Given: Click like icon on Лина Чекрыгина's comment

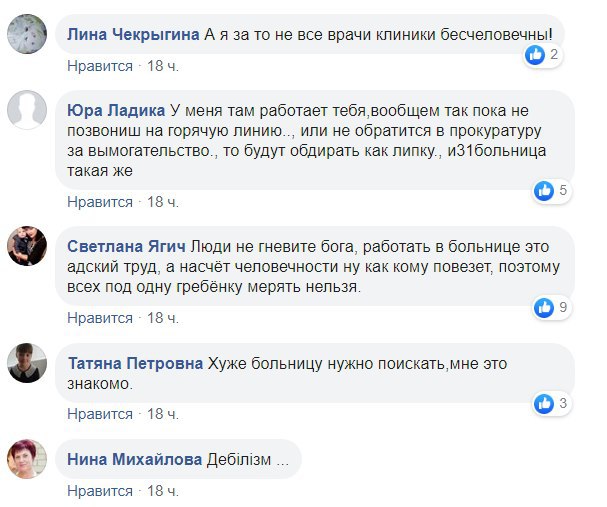Looking at the screenshot, I should pos(535,56).
